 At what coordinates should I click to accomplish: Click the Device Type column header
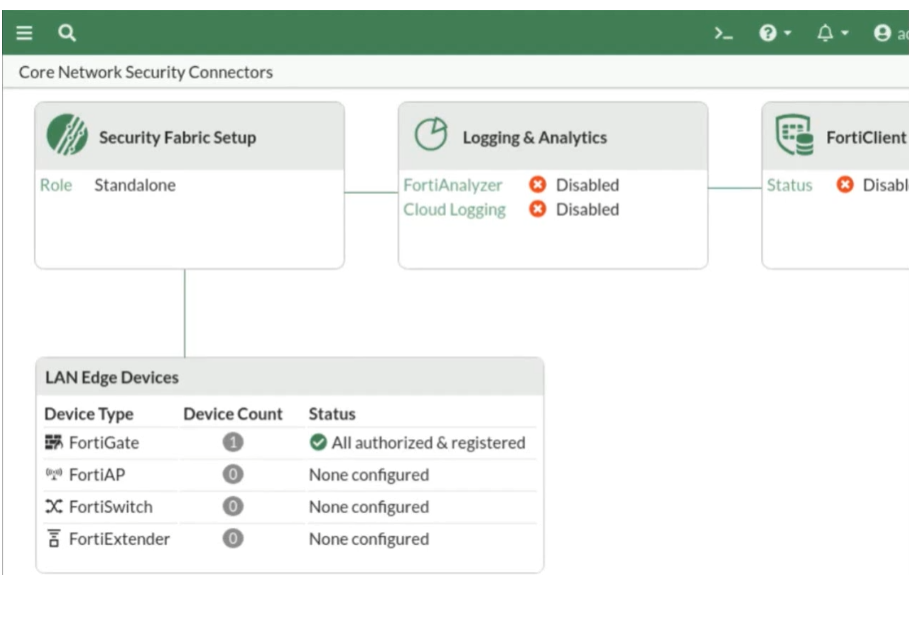point(89,414)
